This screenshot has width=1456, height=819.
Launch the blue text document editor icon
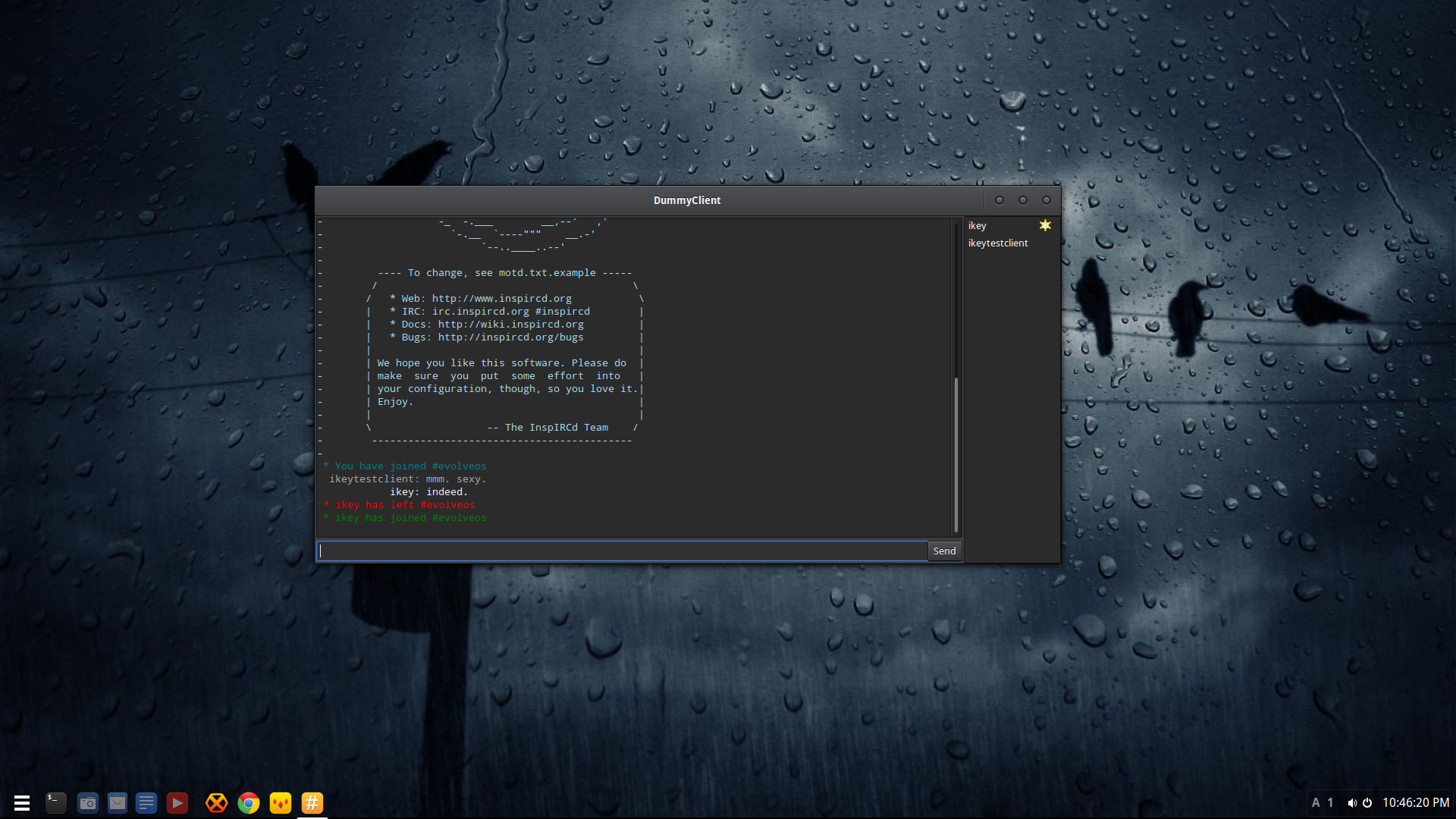click(146, 802)
